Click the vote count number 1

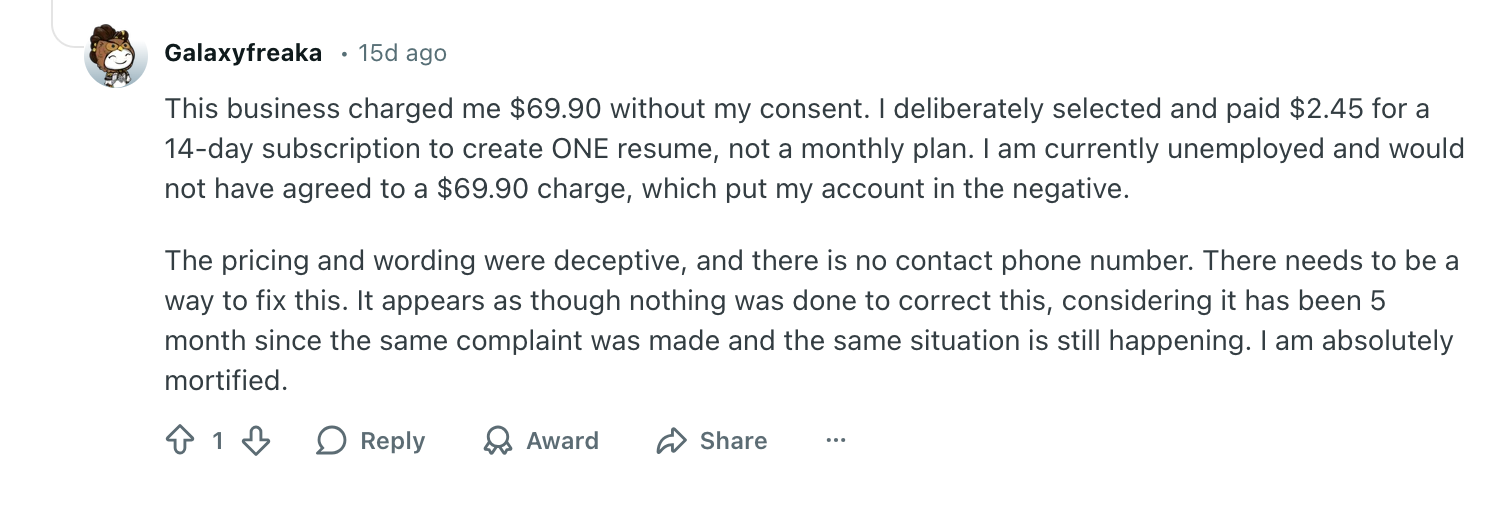(x=218, y=441)
